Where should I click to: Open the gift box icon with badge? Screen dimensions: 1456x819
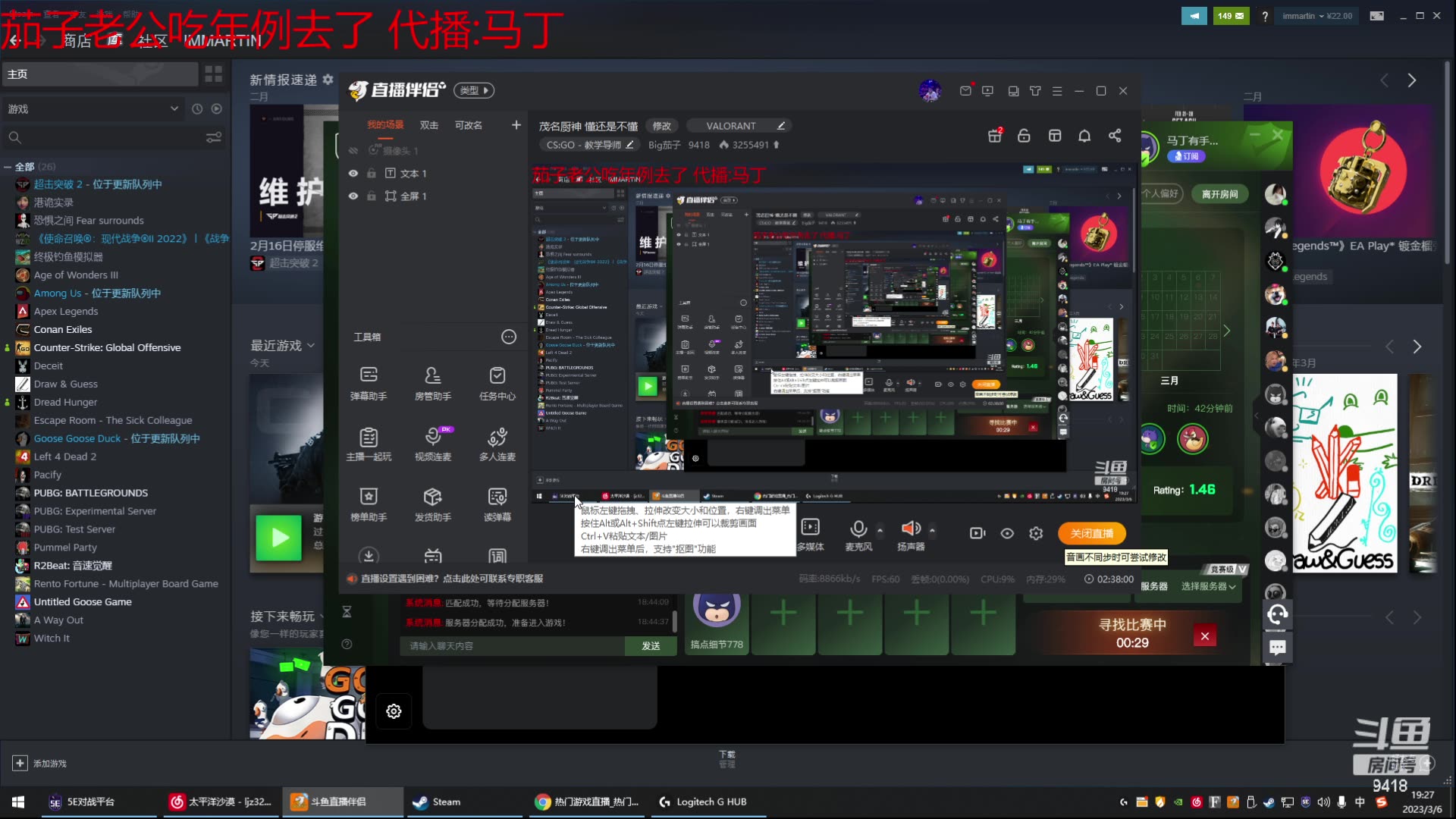(995, 136)
